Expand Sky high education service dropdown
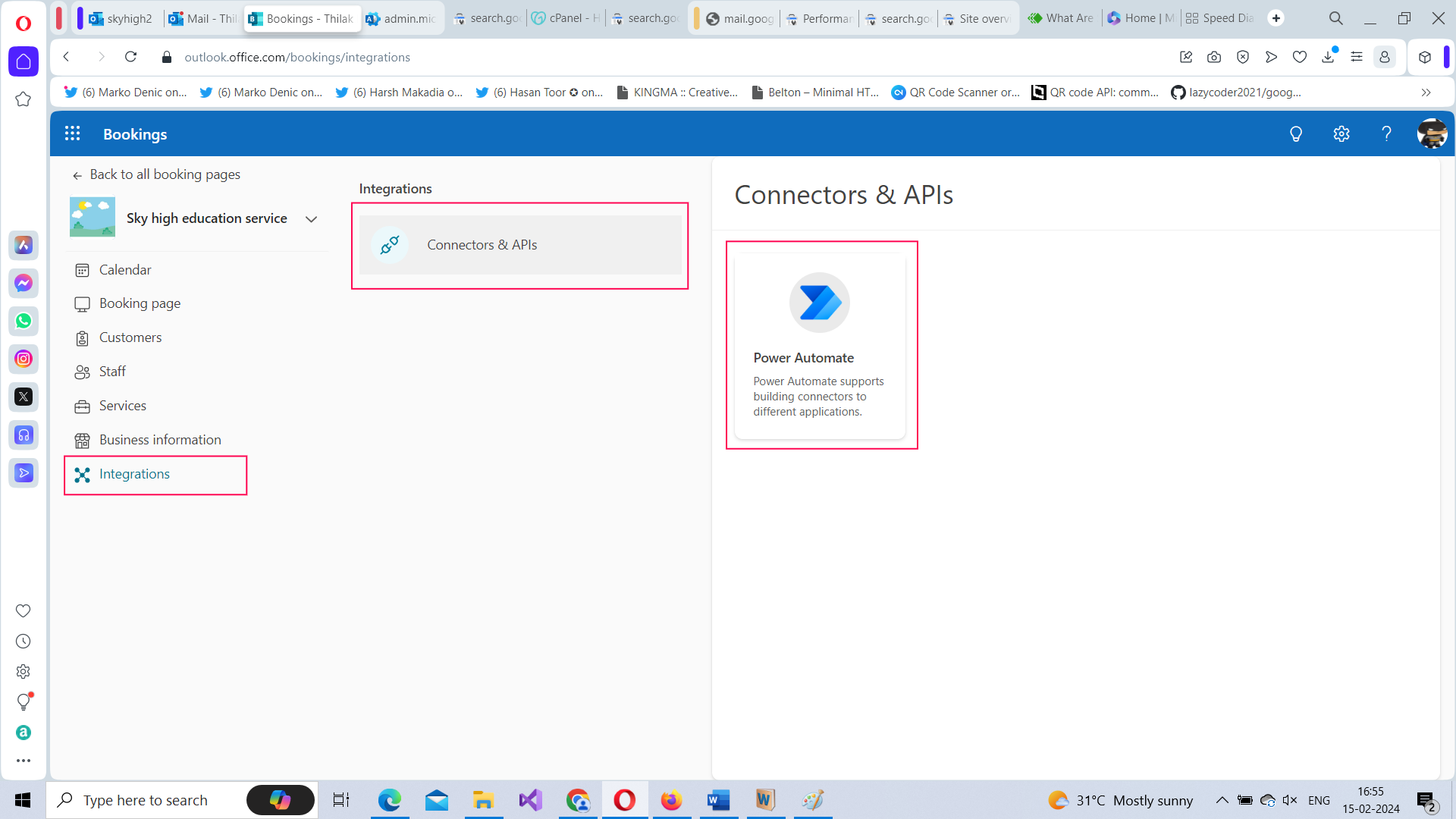The width and height of the screenshot is (1456, 819). pos(311,219)
